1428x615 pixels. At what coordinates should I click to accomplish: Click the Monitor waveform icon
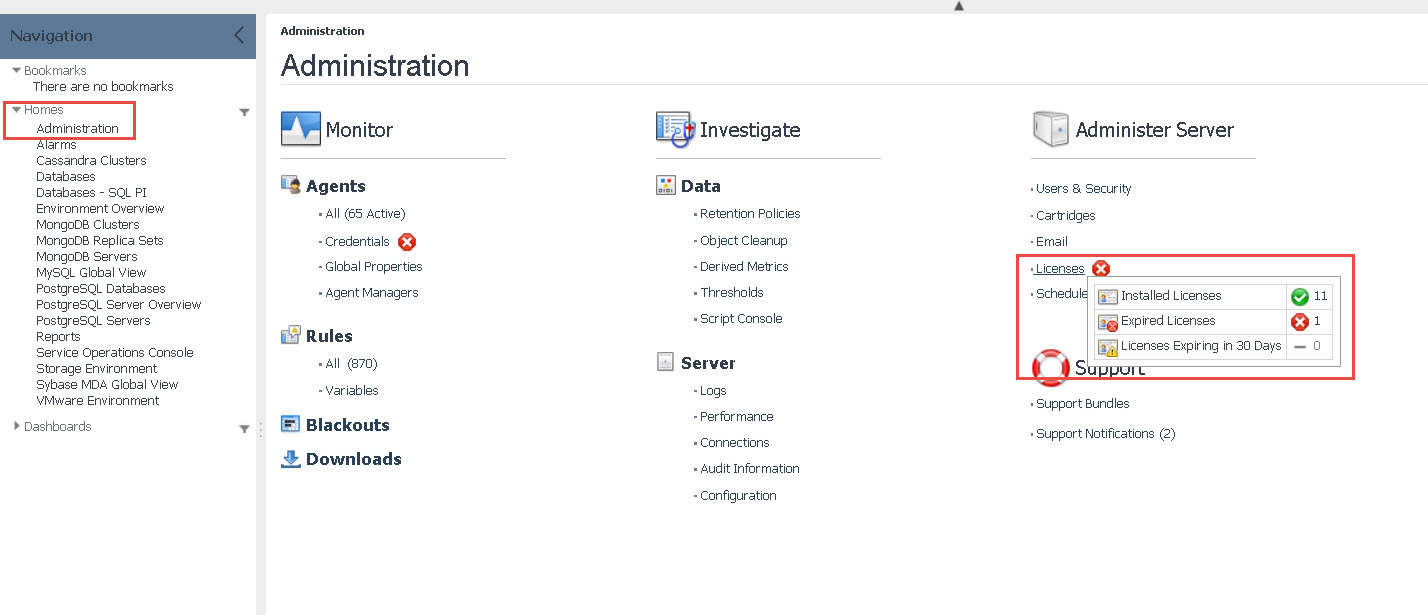(x=300, y=129)
